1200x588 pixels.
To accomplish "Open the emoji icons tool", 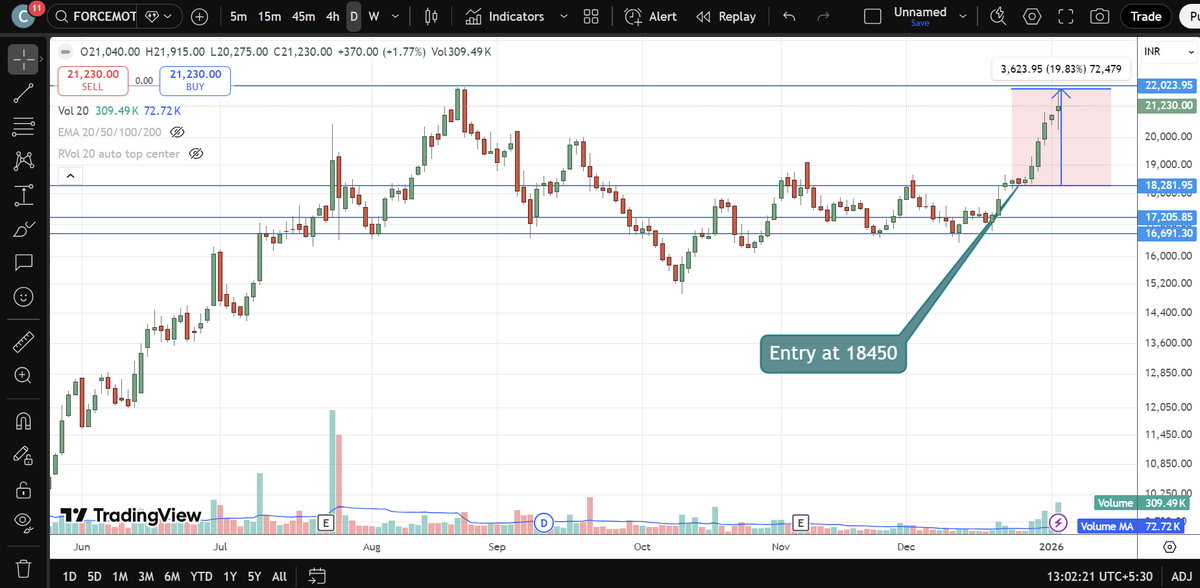I will (x=23, y=297).
